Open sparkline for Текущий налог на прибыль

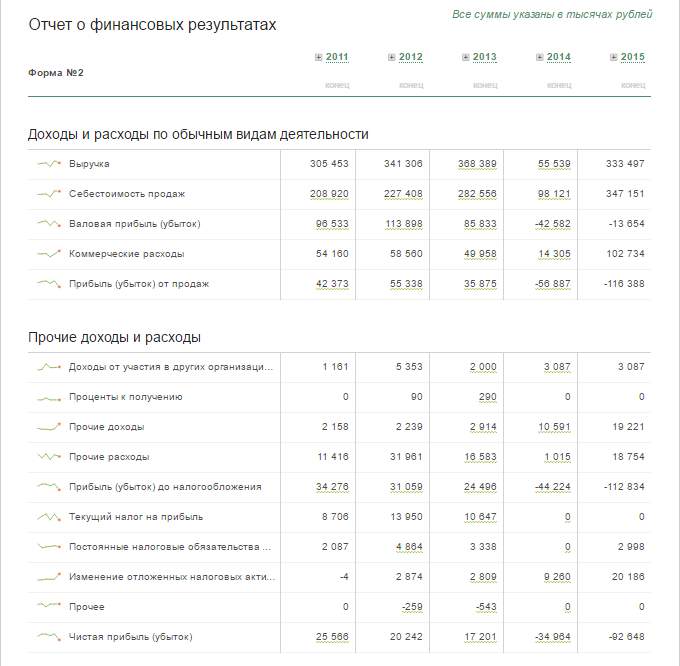tap(49, 517)
